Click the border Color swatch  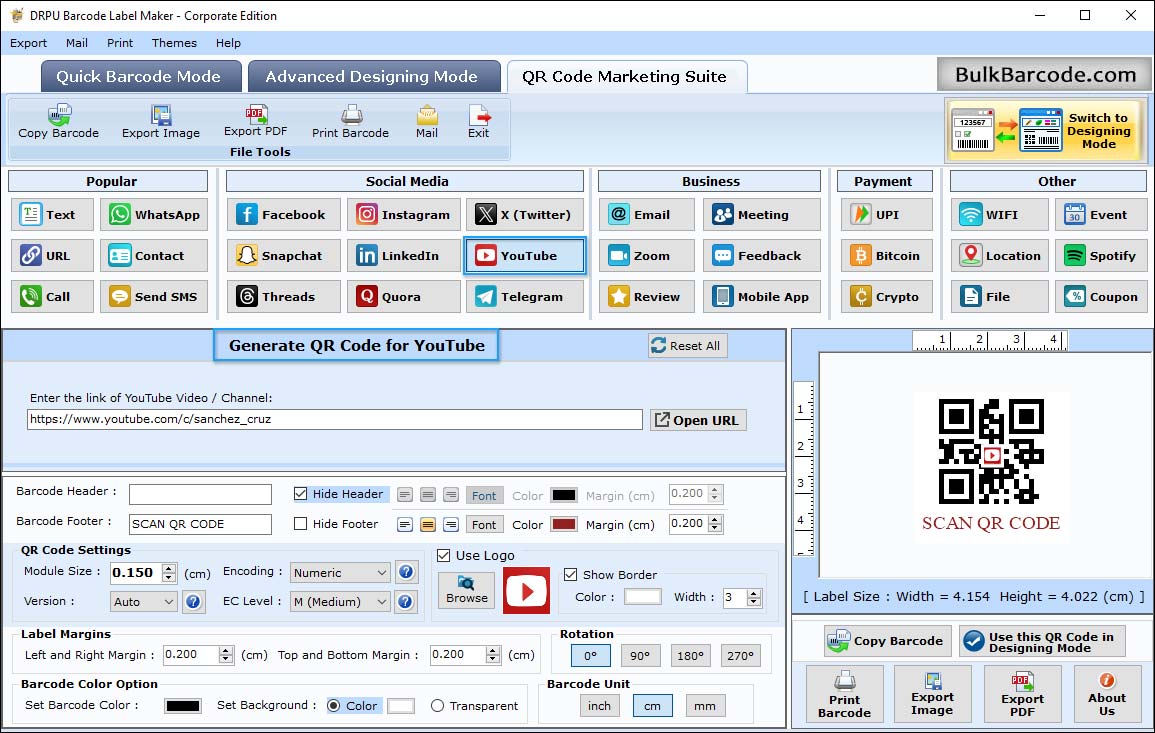(x=642, y=597)
